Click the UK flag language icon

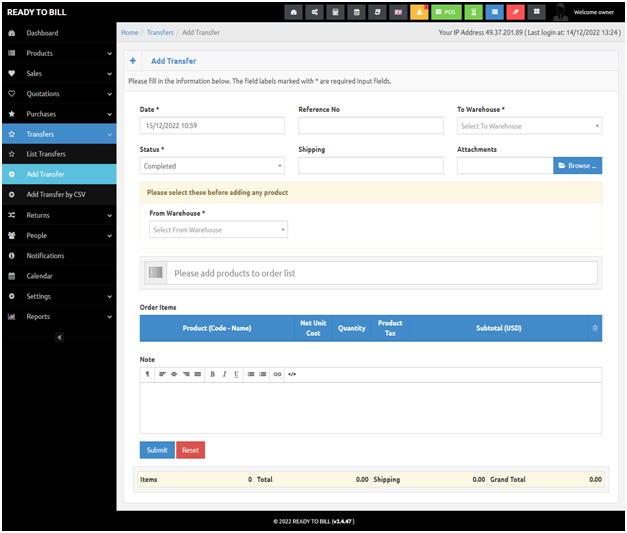tap(398, 12)
